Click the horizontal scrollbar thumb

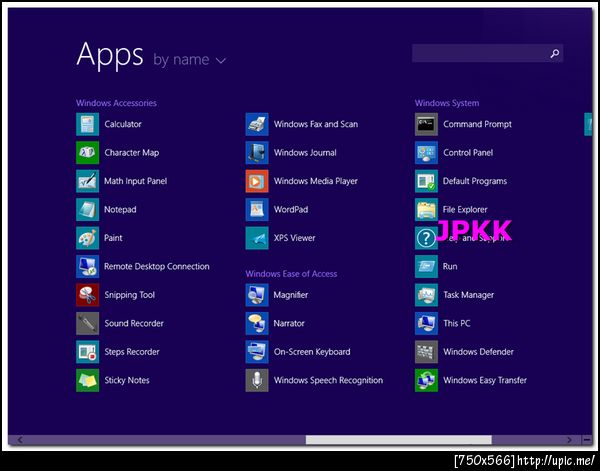398,440
